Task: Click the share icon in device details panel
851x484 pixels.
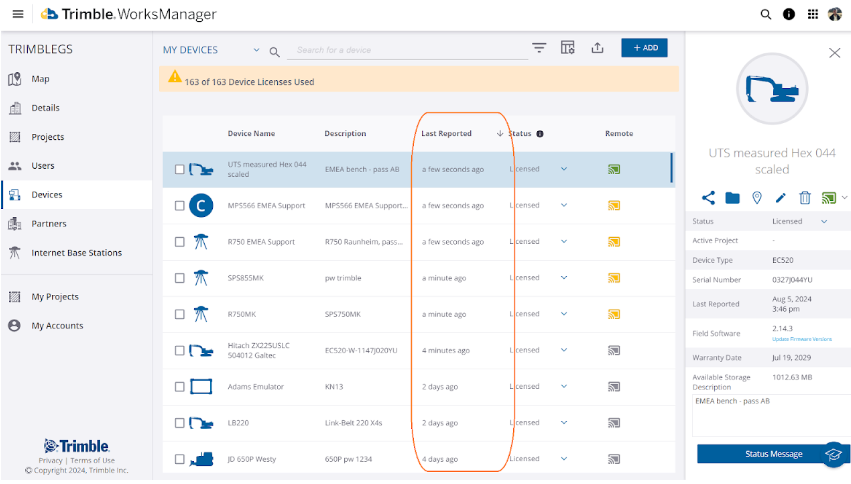Action: click(x=708, y=198)
